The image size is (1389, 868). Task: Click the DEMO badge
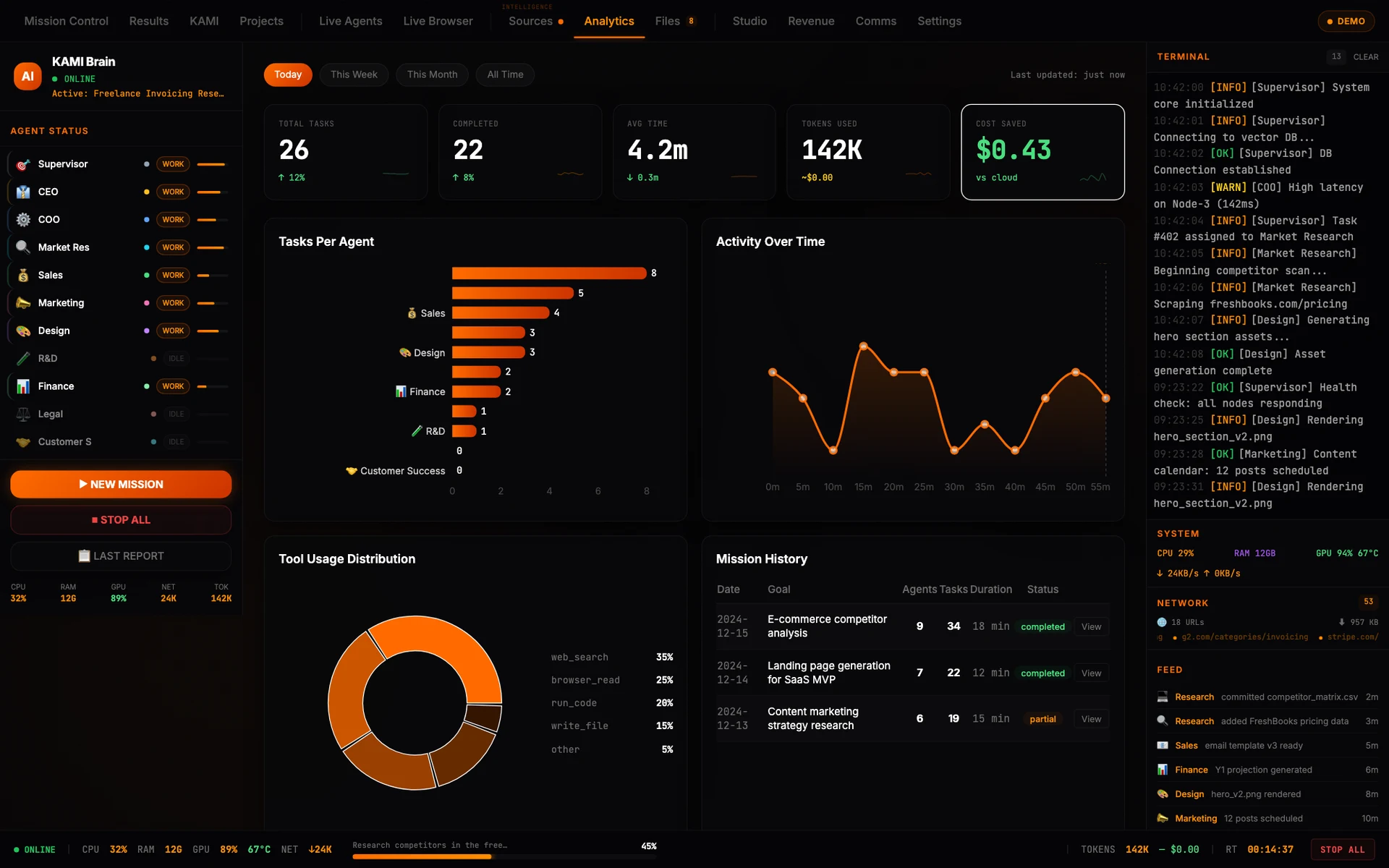coord(1346,21)
